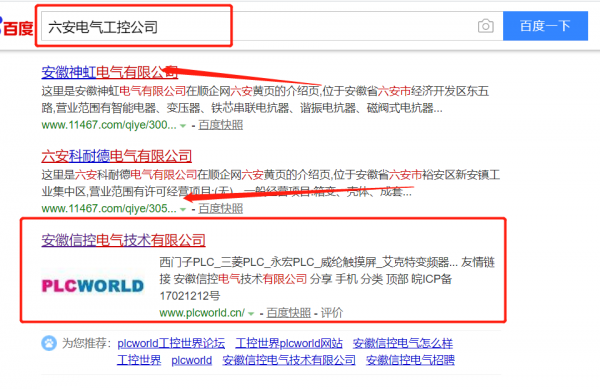The image size is (600, 389).
Task: Open the 六安科耐德电气有限公司 result
Action: tap(116, 156)
